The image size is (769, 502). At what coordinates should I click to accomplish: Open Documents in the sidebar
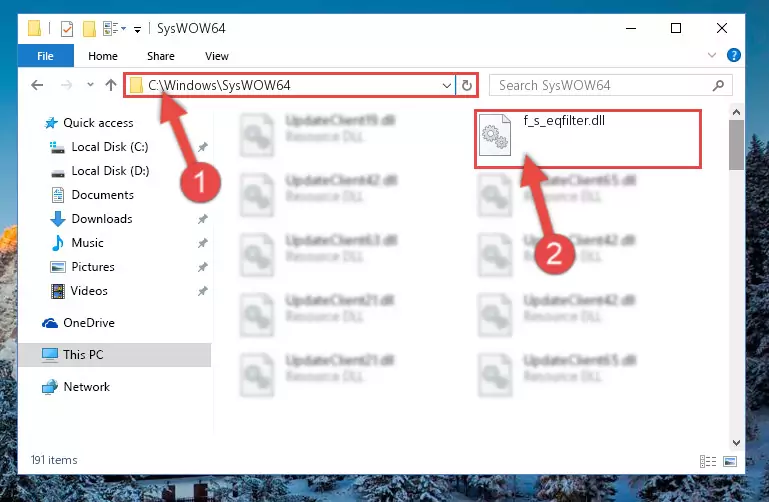pyautogui.click(x=103, y=195)
